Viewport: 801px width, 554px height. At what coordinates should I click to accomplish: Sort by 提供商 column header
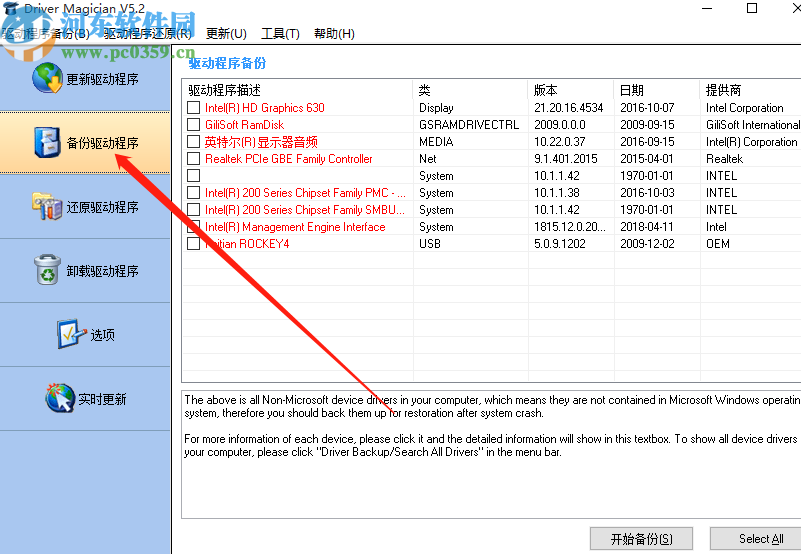click(x=750, y=90)
